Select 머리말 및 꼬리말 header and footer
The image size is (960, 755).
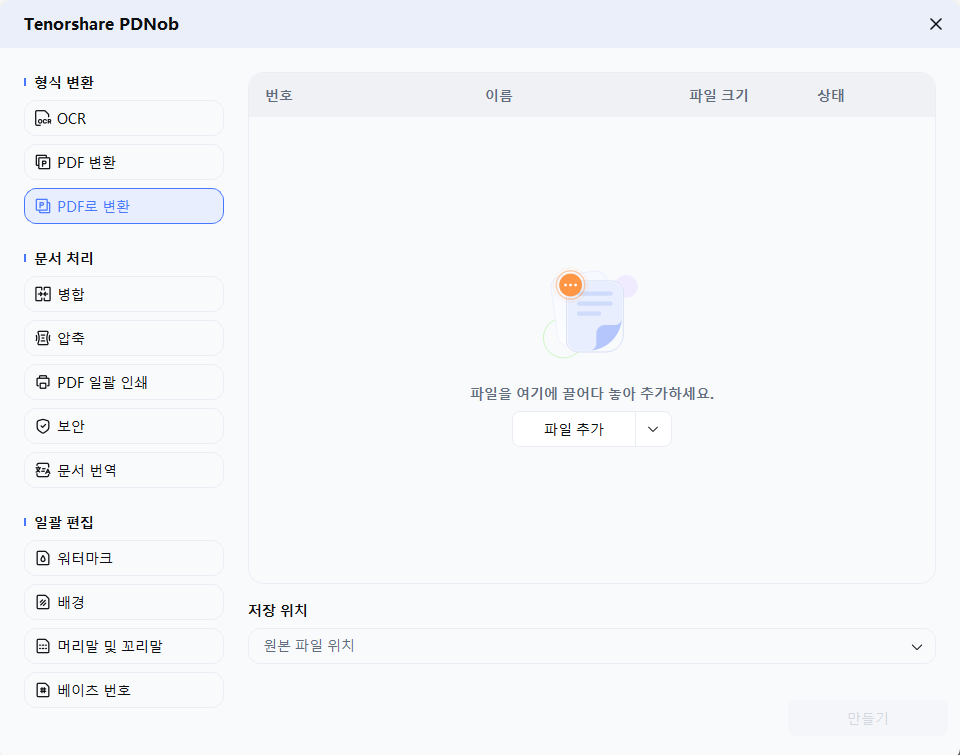[124, 646]
